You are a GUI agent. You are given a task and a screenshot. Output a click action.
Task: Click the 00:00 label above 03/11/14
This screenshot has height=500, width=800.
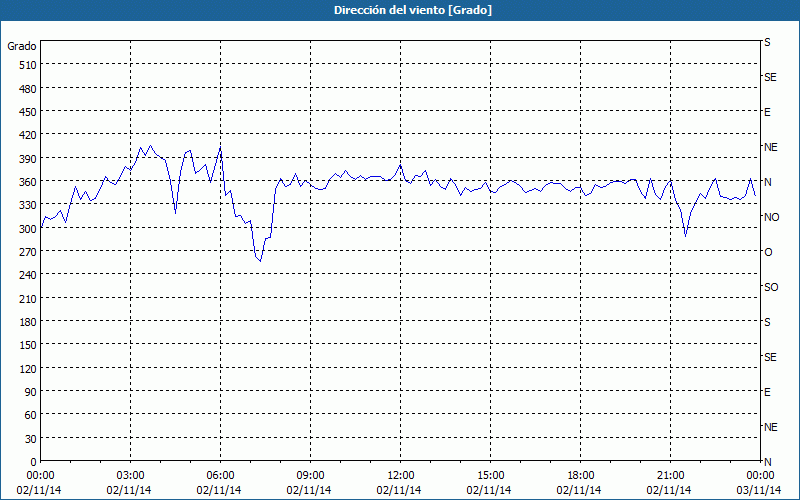(760, 476)
